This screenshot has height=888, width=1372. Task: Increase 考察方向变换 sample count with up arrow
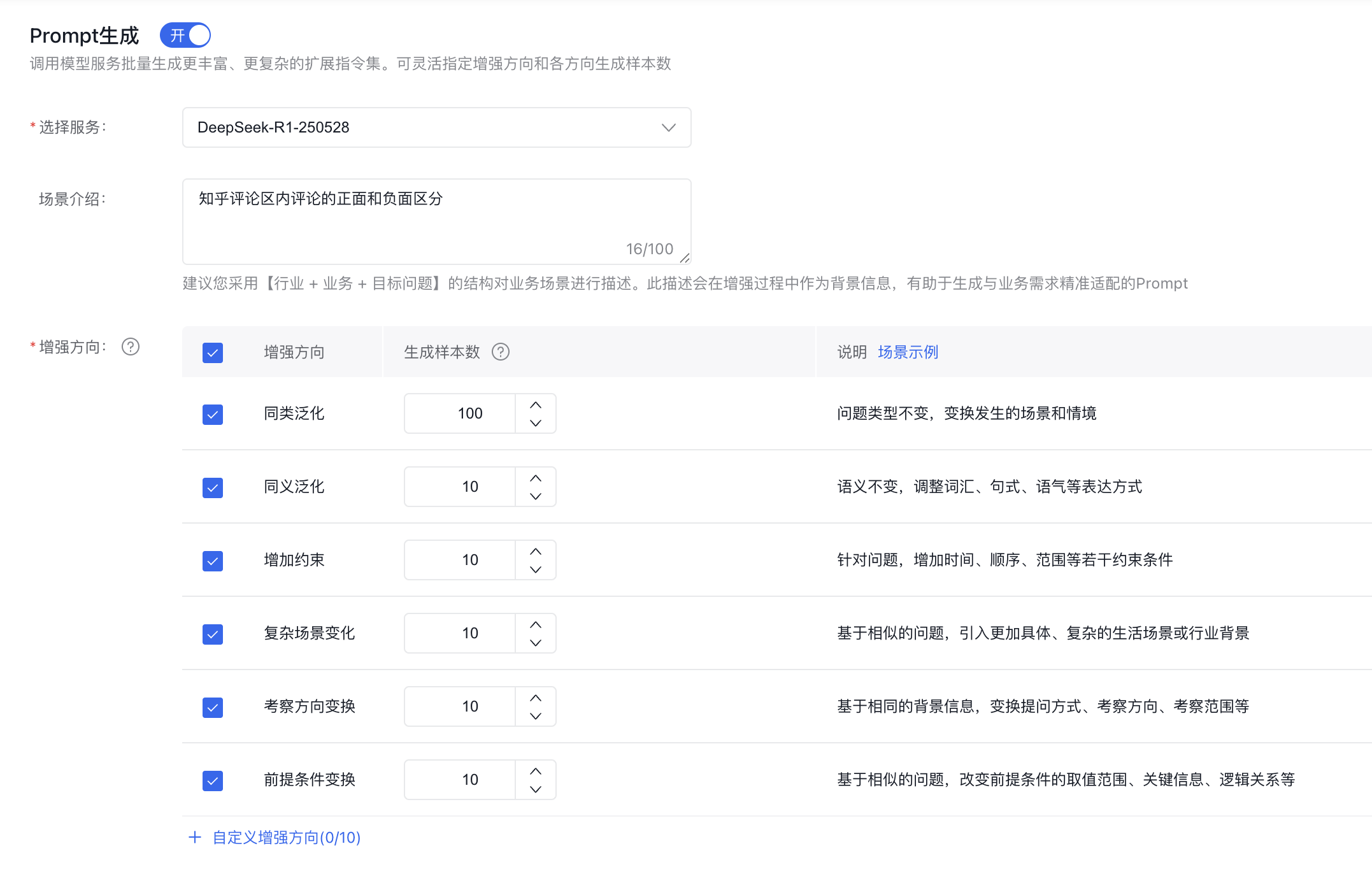[536, 698]
